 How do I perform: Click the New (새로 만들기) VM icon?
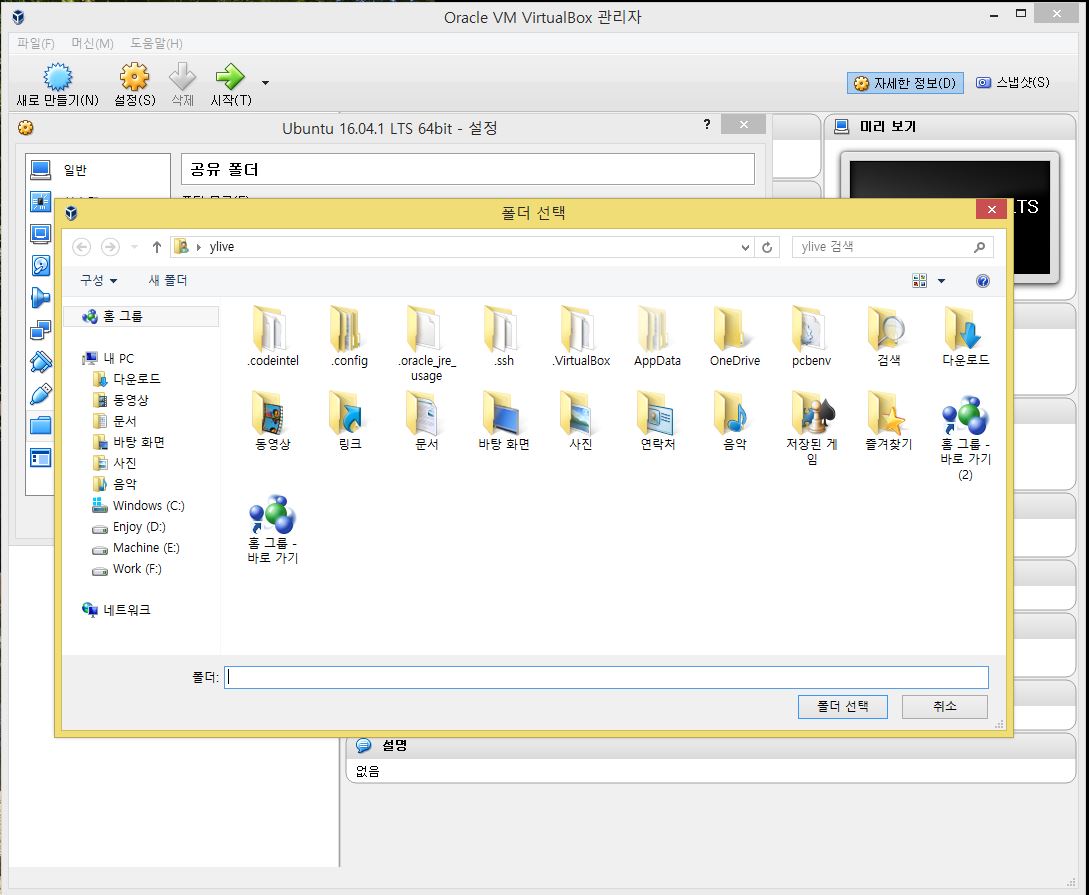click(x=58, y=77)
